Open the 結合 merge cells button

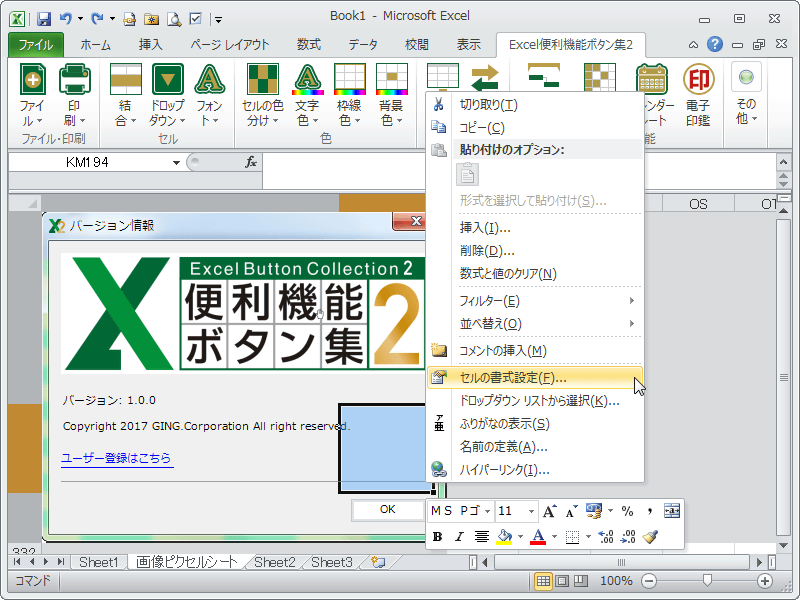click(125, 95)
